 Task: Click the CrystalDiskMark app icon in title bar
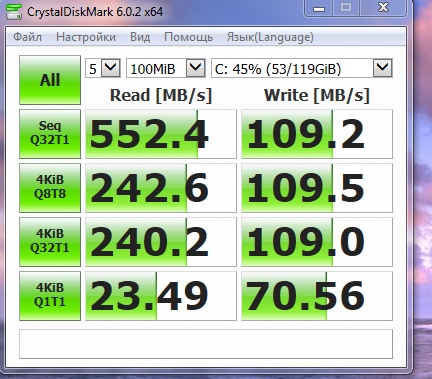pos(14,12)
